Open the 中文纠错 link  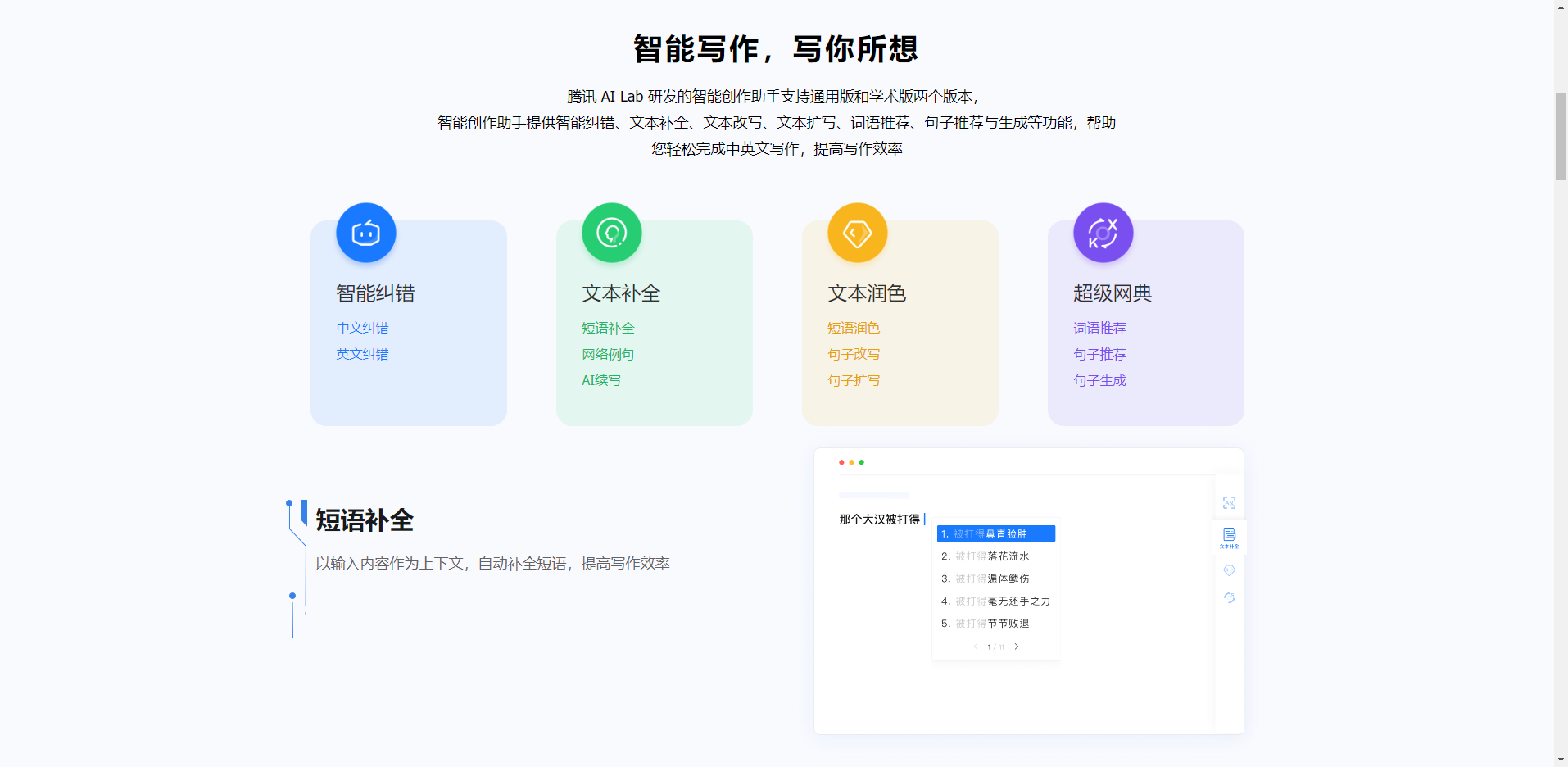[362, 328]
